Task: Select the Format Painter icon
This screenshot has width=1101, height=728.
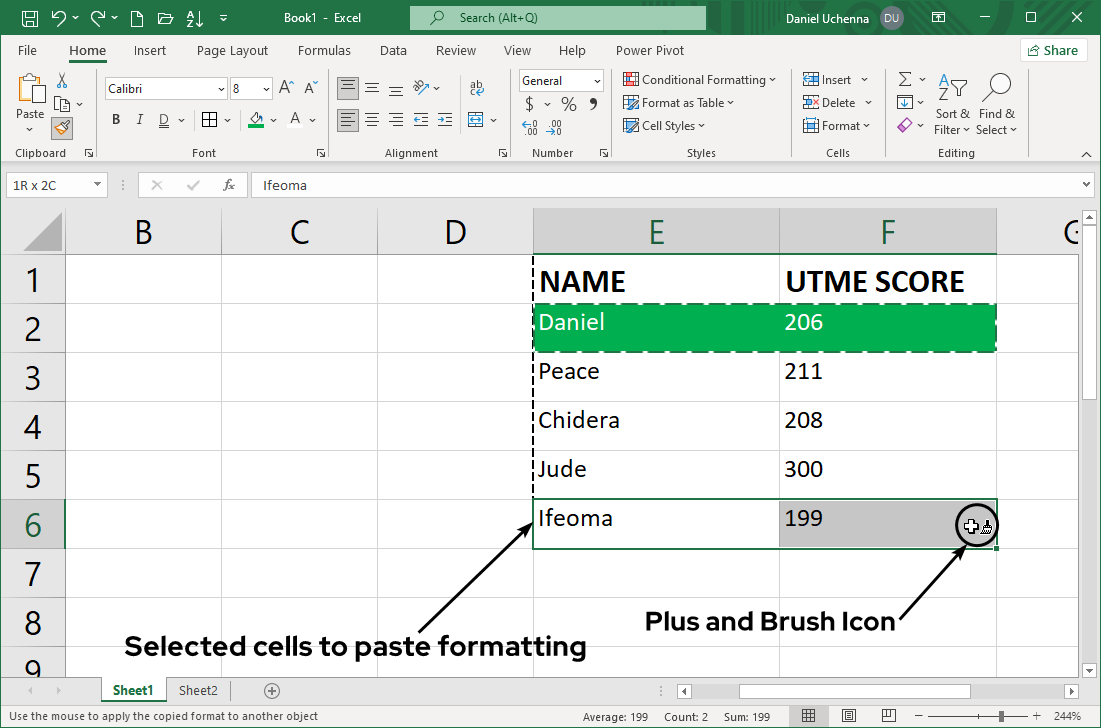Action: pos(60,128)
